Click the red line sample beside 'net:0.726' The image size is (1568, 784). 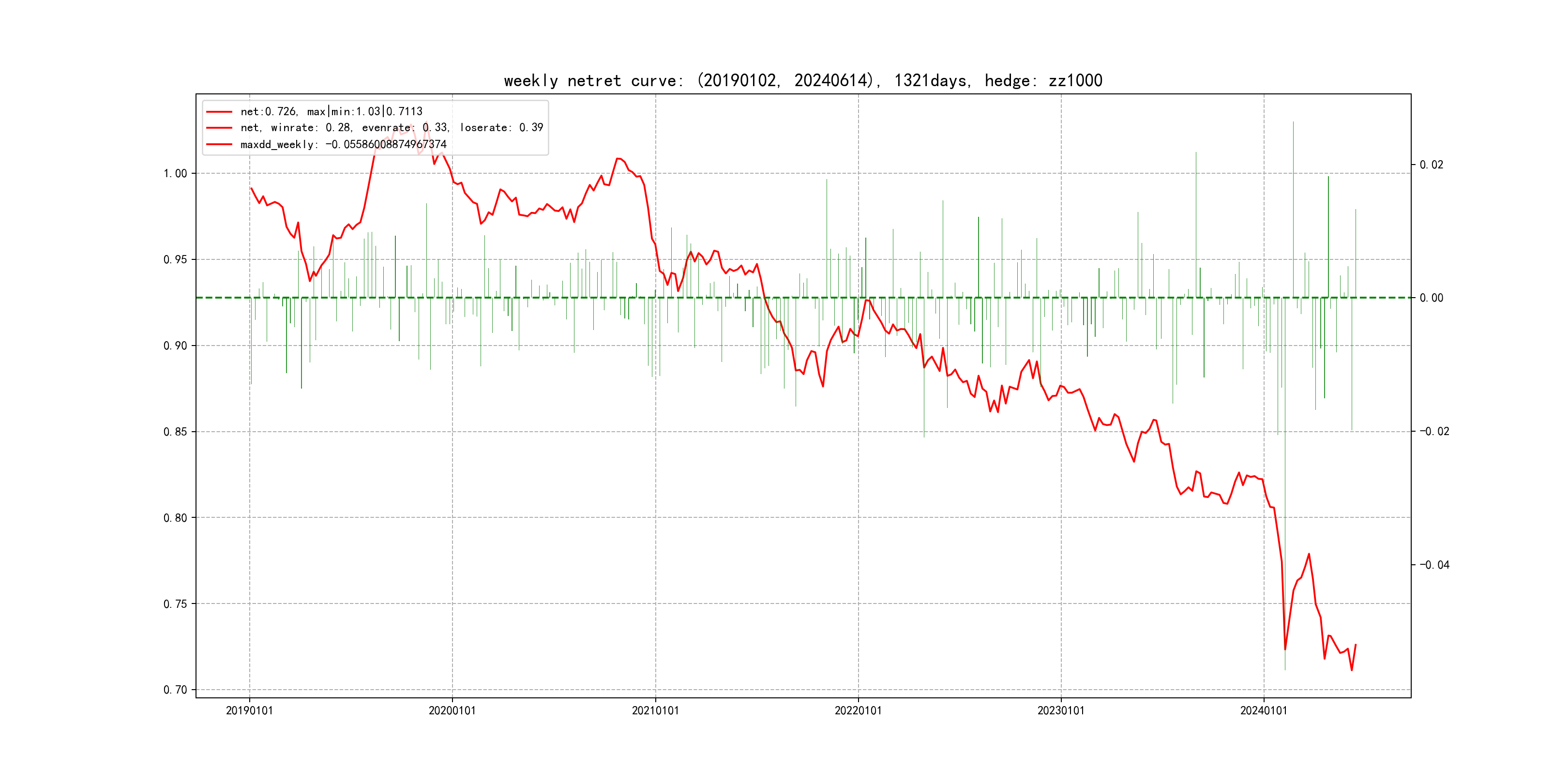pyautogui.click(x=219, y=111)
